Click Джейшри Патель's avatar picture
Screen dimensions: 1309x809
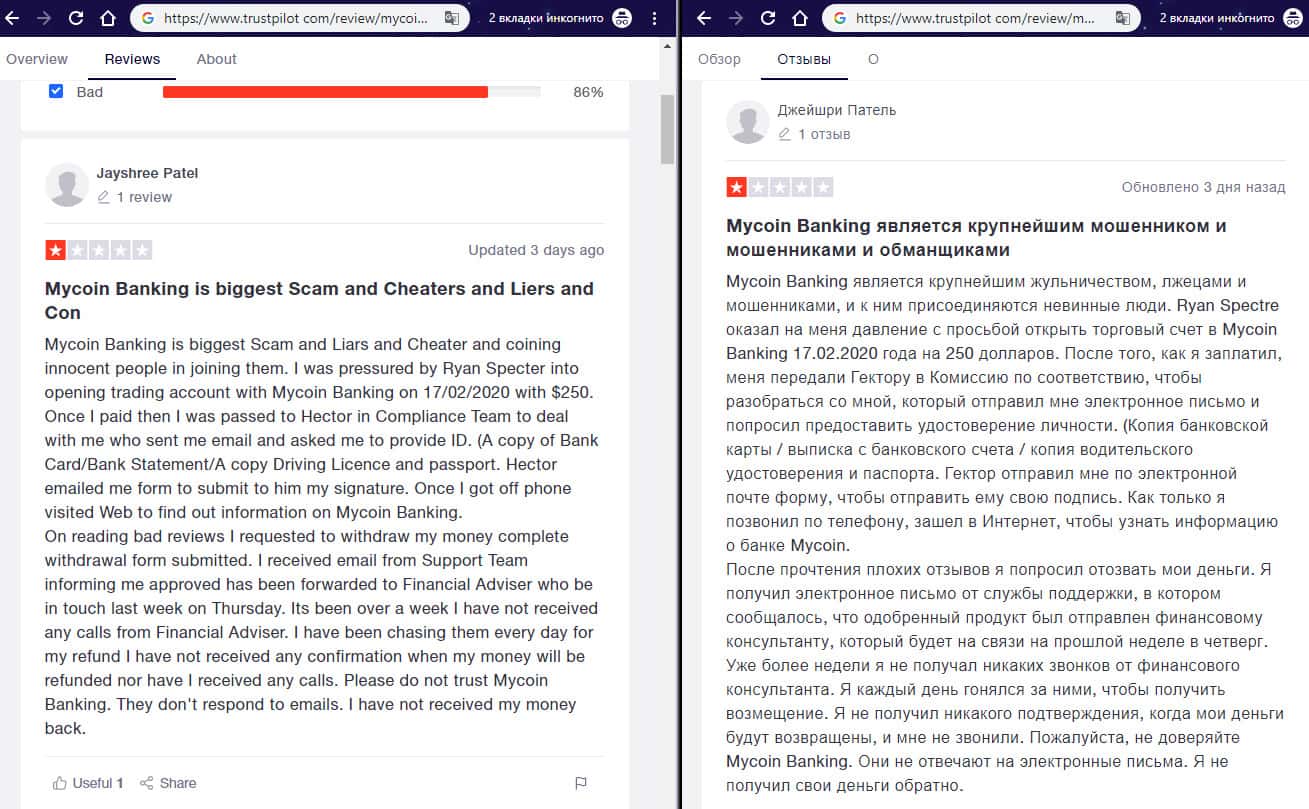tap(748, 122)
